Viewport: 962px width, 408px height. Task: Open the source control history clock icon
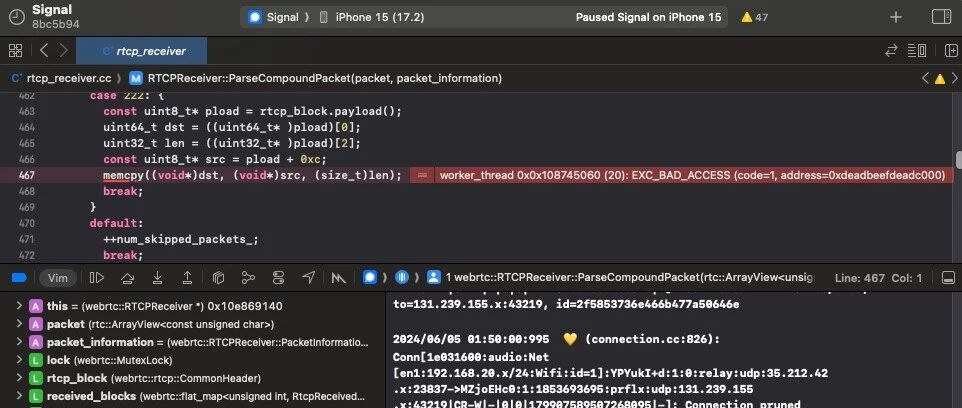click(x=16, y=17)
